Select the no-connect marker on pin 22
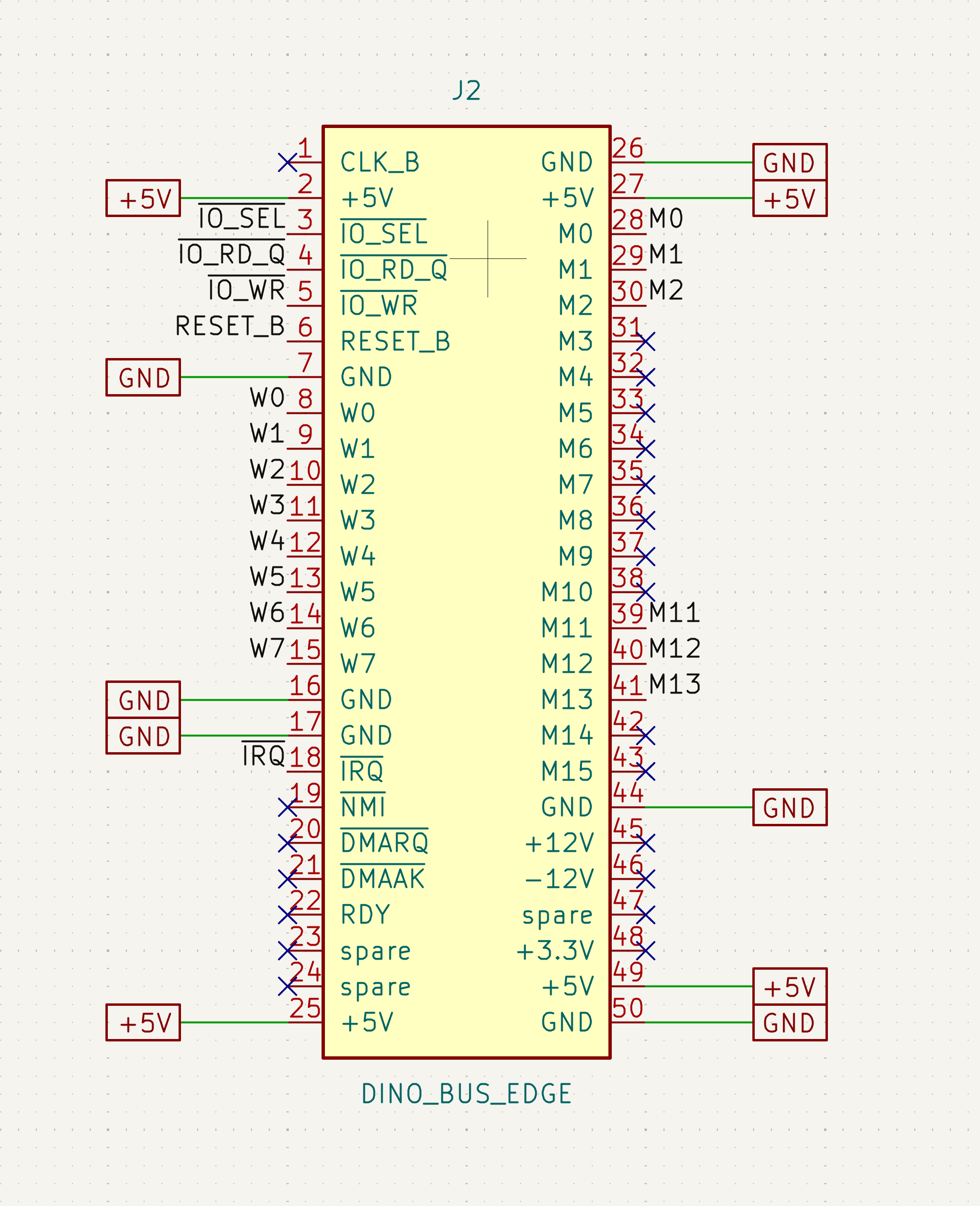The image size is (980, 1206). 287,915
